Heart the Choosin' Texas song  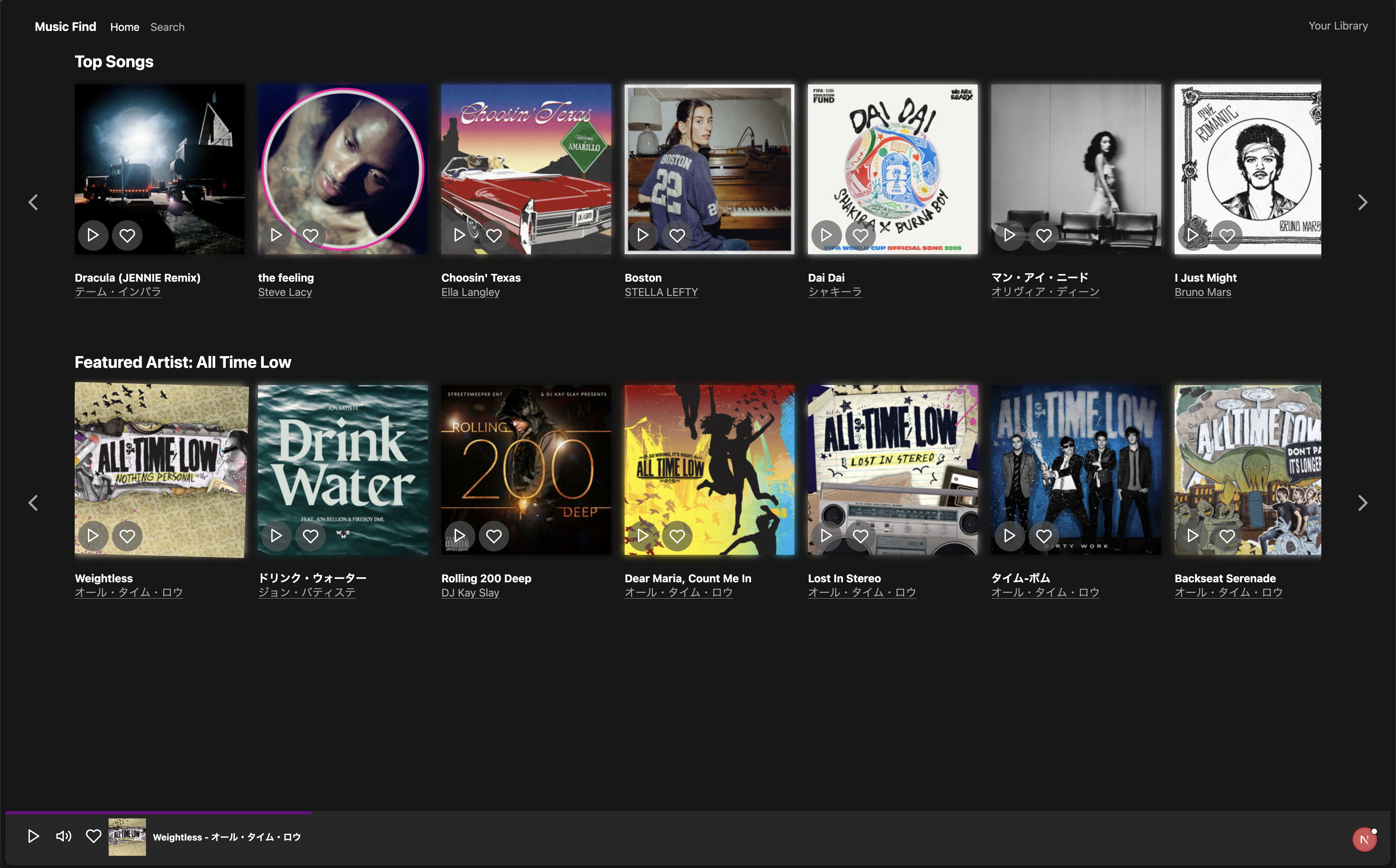click(x=494, y=235)
